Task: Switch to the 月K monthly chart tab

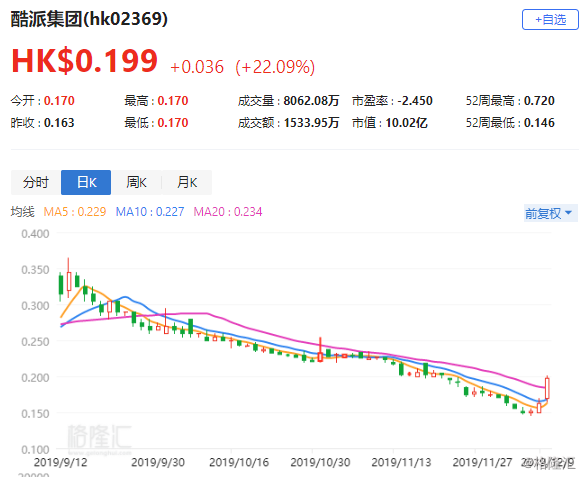Action: click(187, 182)
